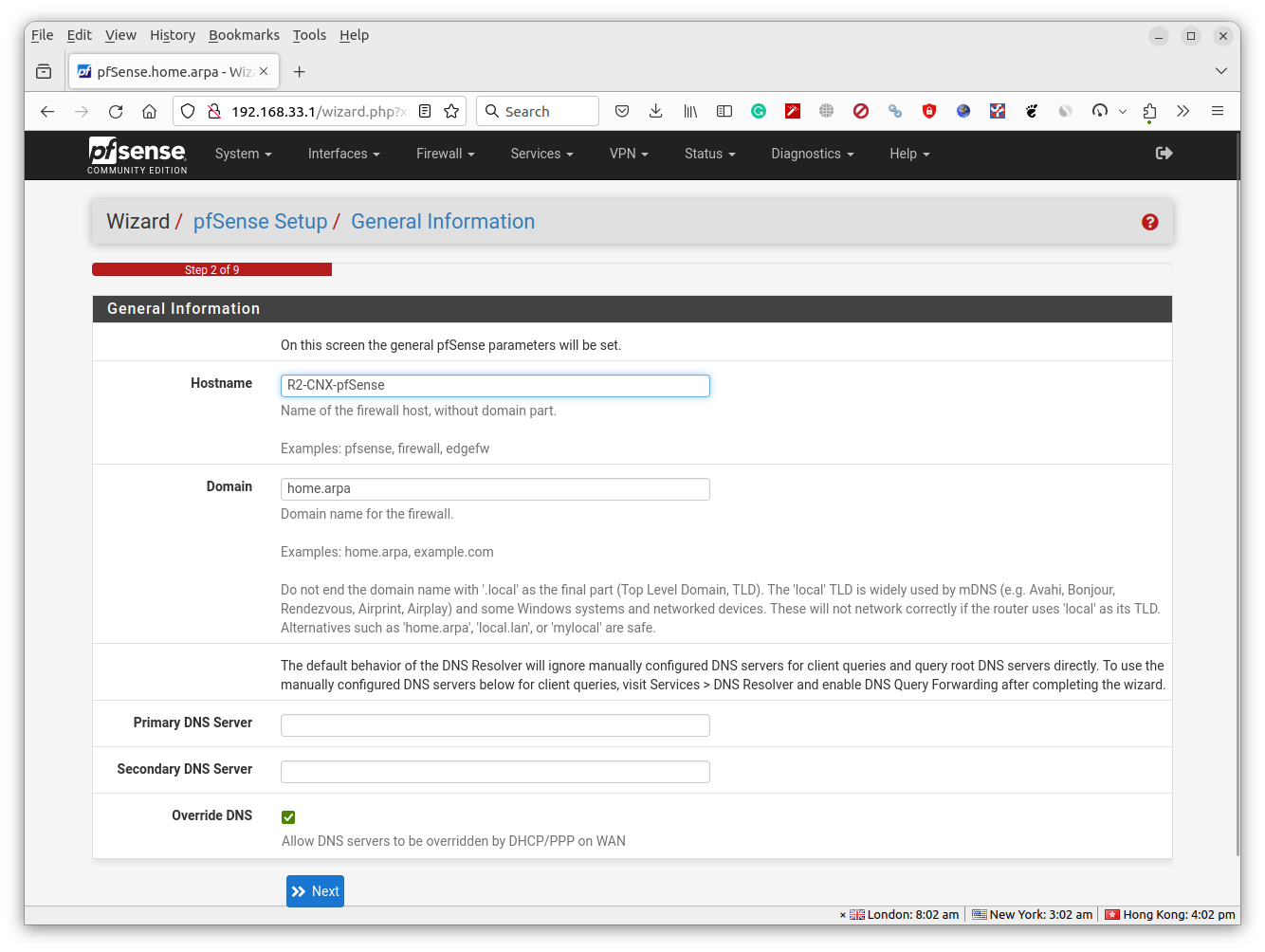Open the browser History menu
The height and width of the screenshot is (952, 1265).
(173, 35)
